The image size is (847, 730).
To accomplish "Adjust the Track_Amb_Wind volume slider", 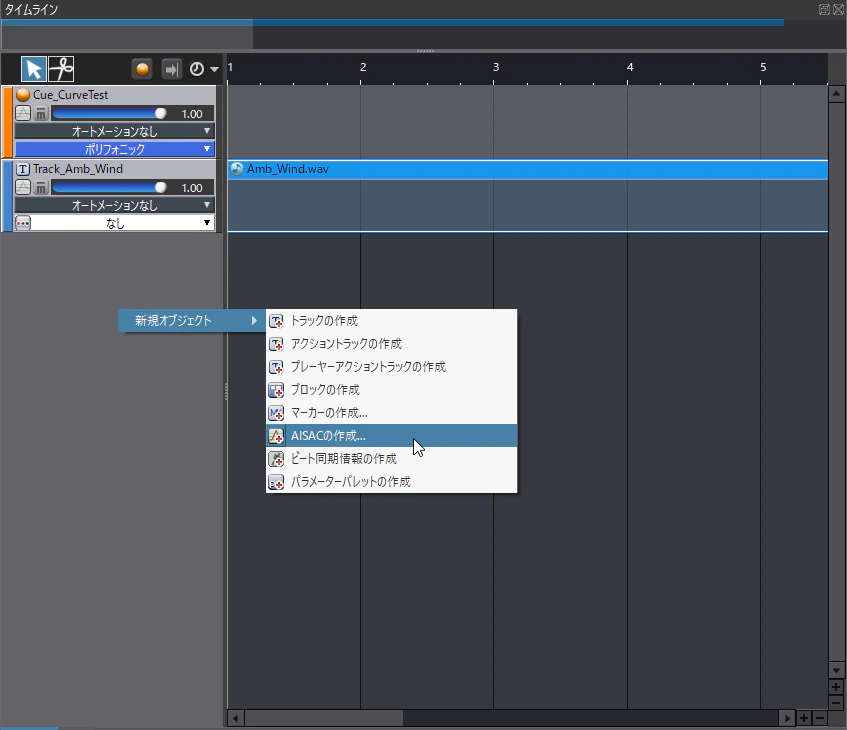I will tap(110, 187).
